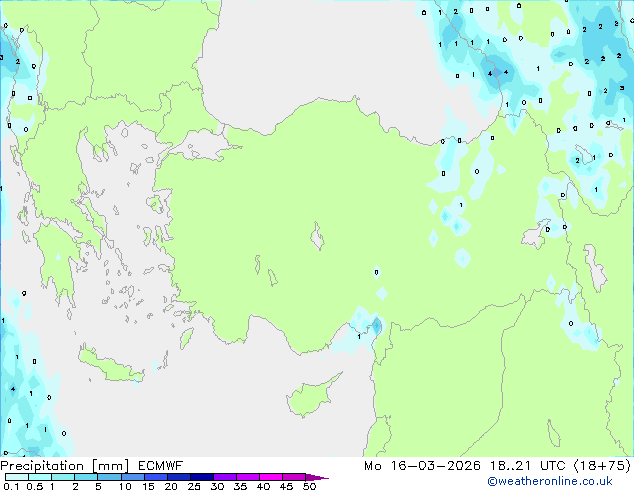Select the 2–5 mm legend color swatch

(x=86, y=477)
